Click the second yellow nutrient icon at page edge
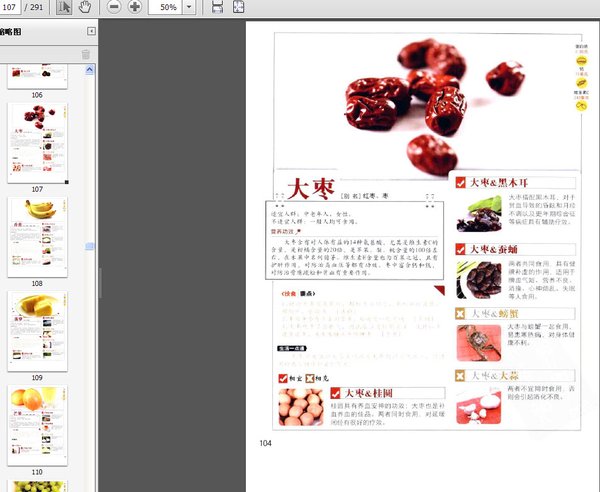The height and width of the screenshot is (492, 600). (582, 83)
